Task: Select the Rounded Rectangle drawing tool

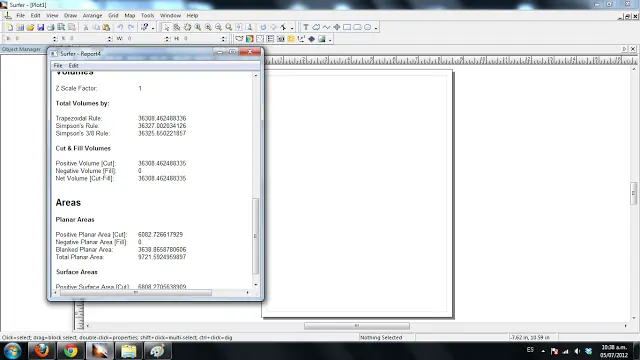Action: tap(357, 27)
